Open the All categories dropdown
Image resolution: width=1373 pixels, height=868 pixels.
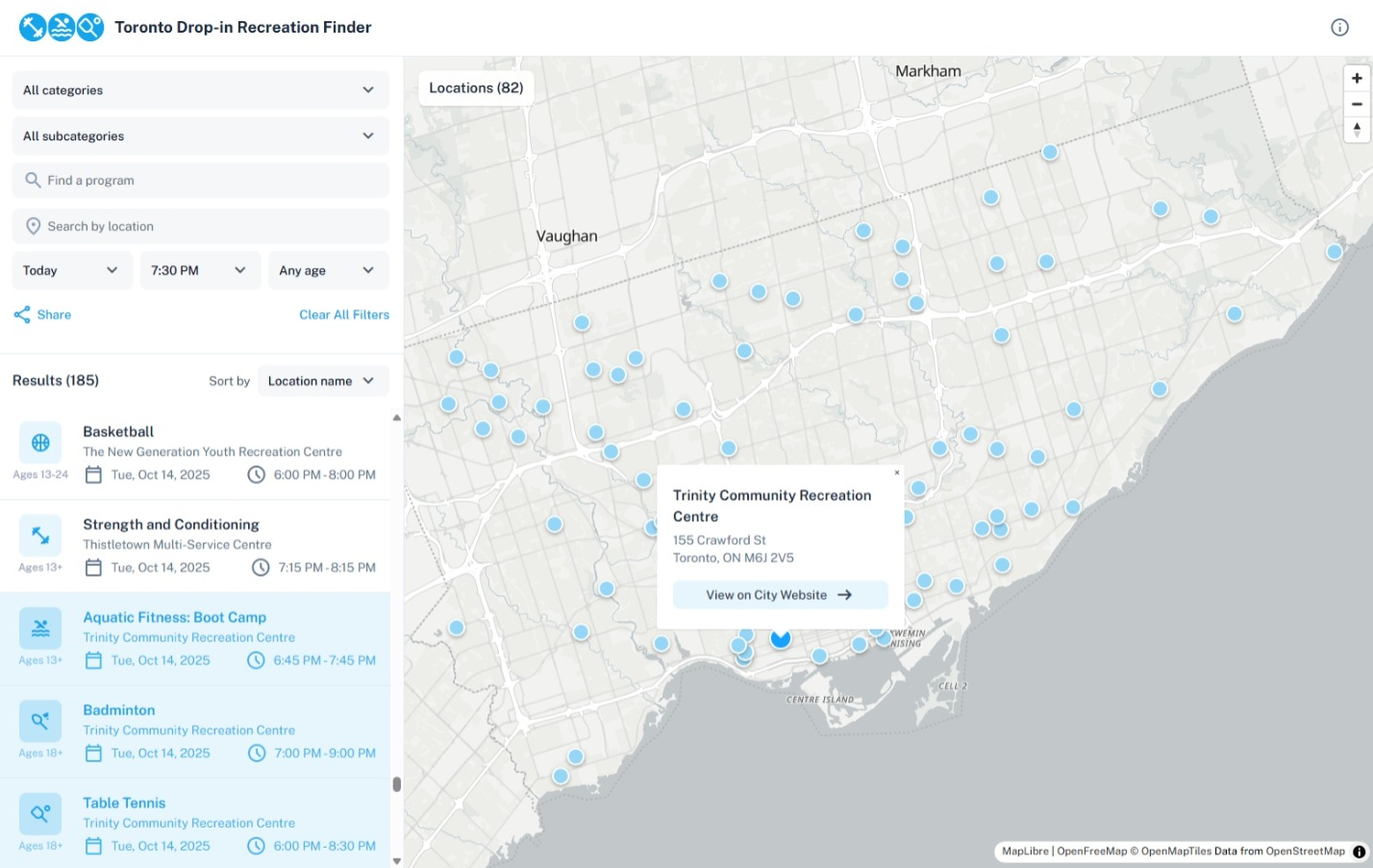(x=200, y=90)
